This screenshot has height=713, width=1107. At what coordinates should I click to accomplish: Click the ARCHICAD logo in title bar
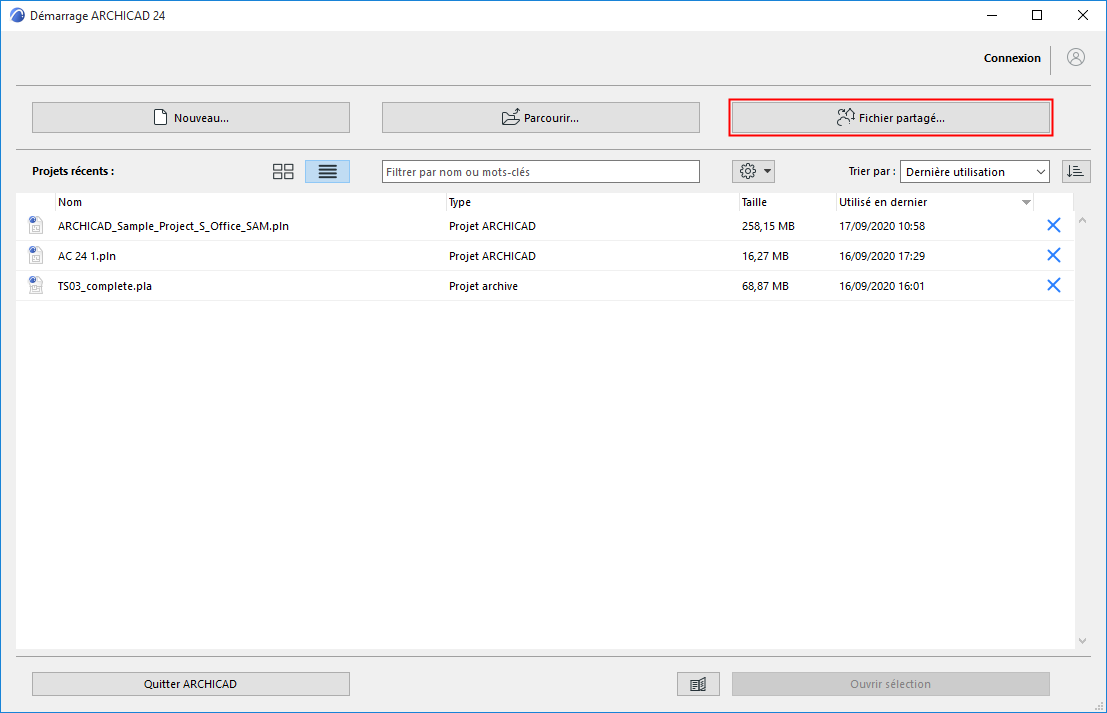coord(17,16)
